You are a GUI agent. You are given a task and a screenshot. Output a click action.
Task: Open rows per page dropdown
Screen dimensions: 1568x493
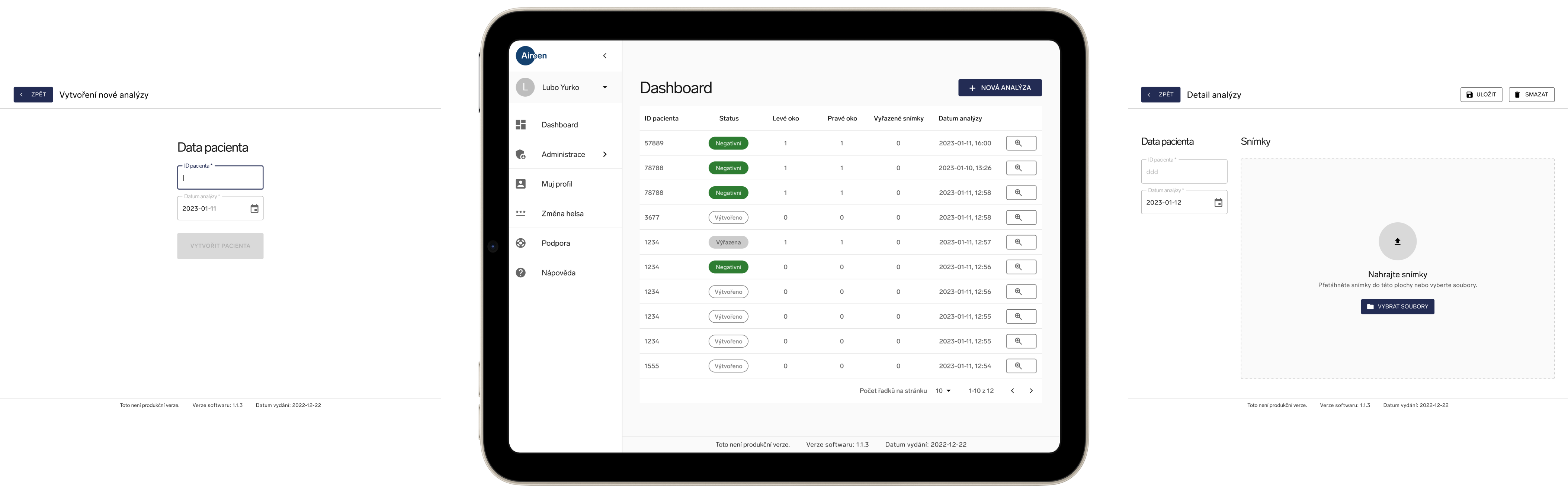pyautogui.click(x=943, y=391)
